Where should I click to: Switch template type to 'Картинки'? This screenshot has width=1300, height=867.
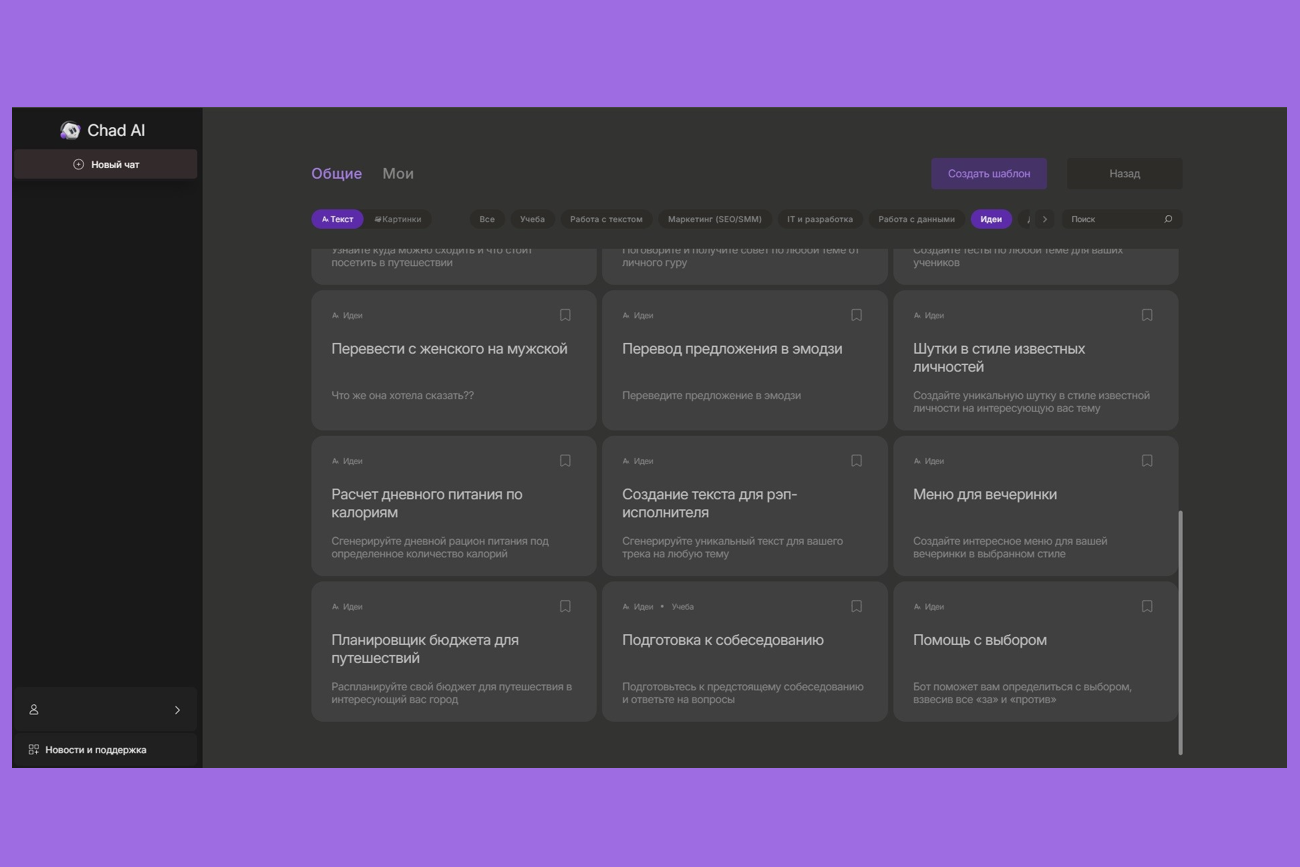398,219
